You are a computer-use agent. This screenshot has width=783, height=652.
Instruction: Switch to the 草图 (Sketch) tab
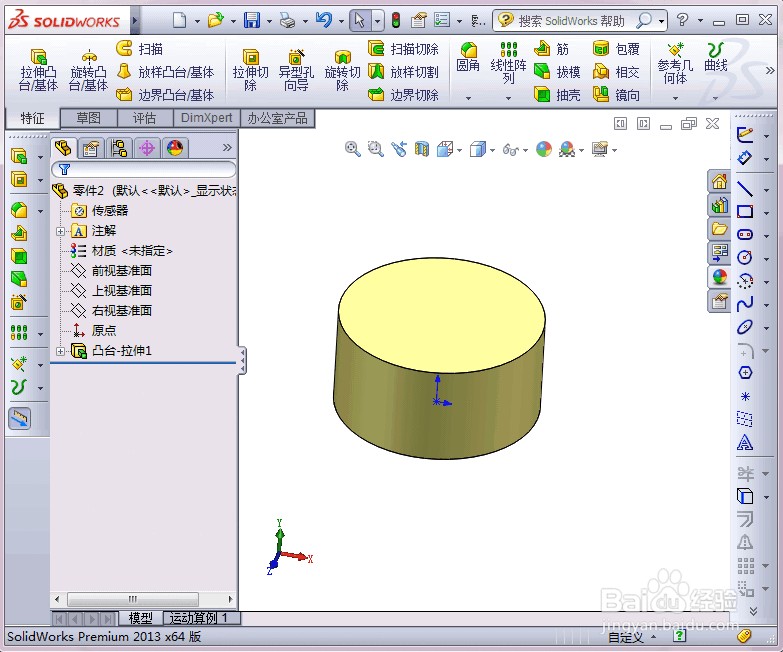pyautogui.click(x=89, y=118)
